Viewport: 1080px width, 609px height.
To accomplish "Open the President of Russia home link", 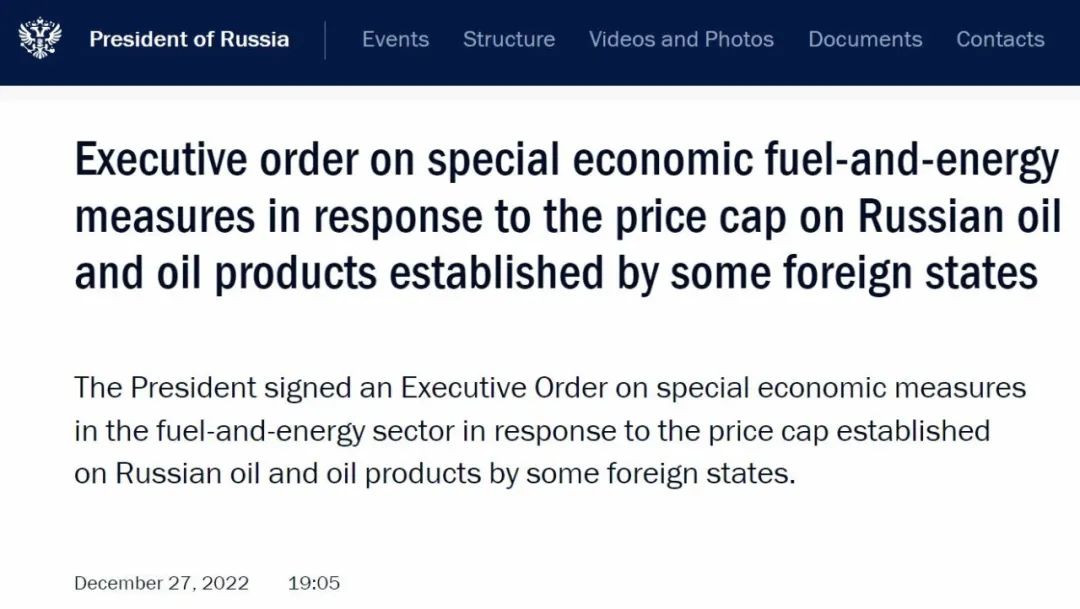I will pos(189,39).
